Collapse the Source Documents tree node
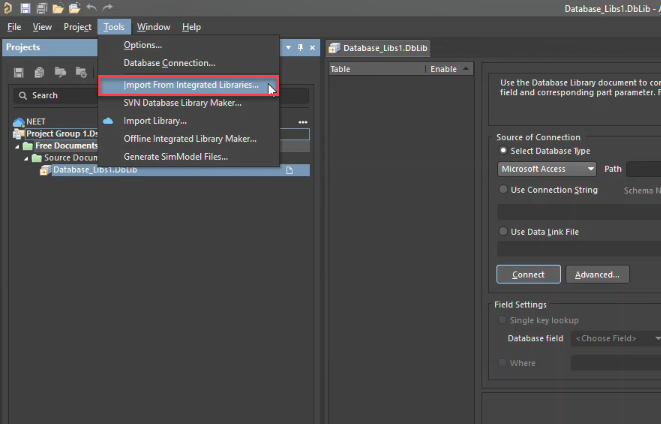Viewport: 661px width, 424px height. click(x=26, y=158)
